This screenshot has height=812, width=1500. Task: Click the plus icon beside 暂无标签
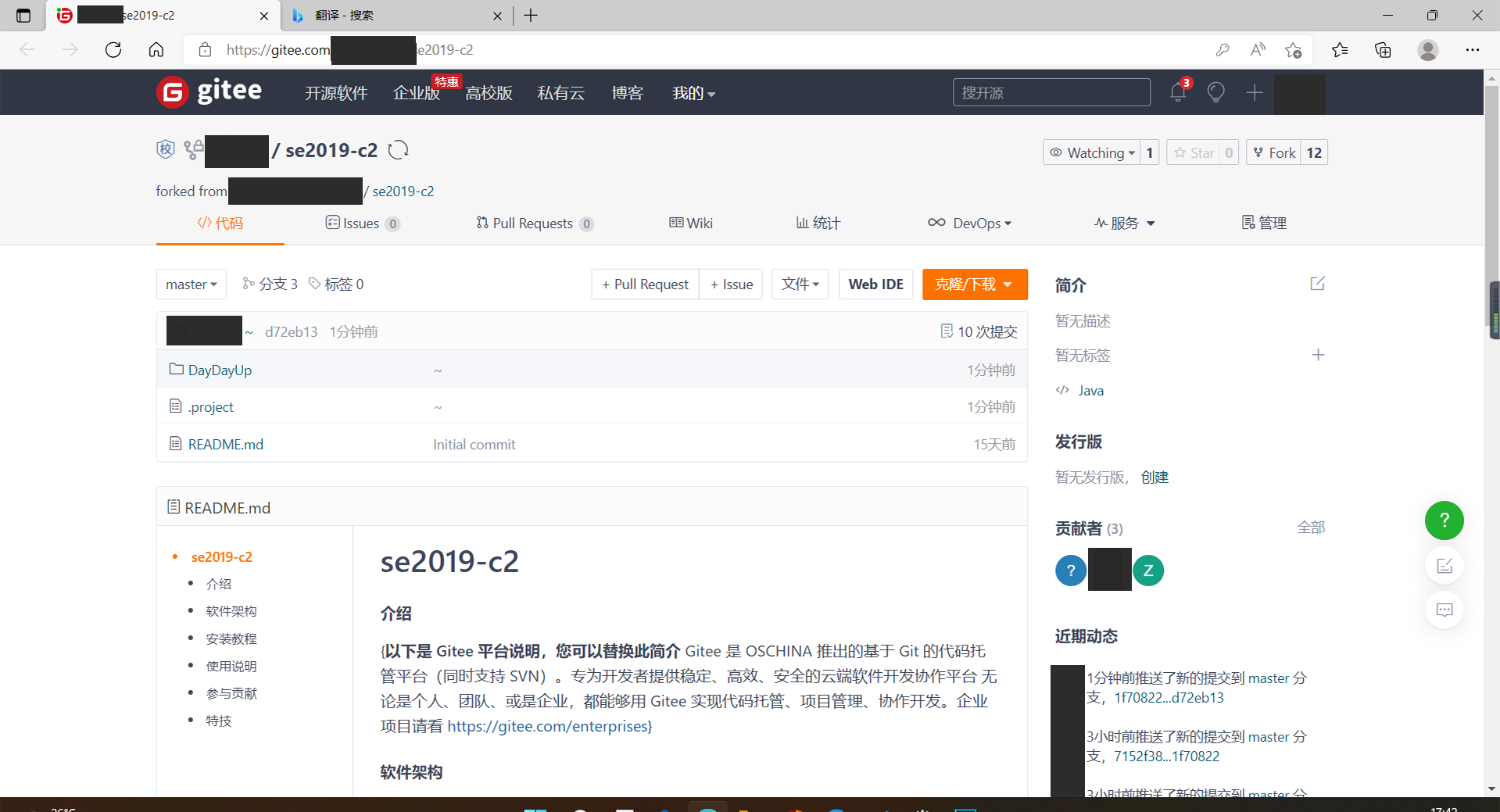click(1318, 355)
